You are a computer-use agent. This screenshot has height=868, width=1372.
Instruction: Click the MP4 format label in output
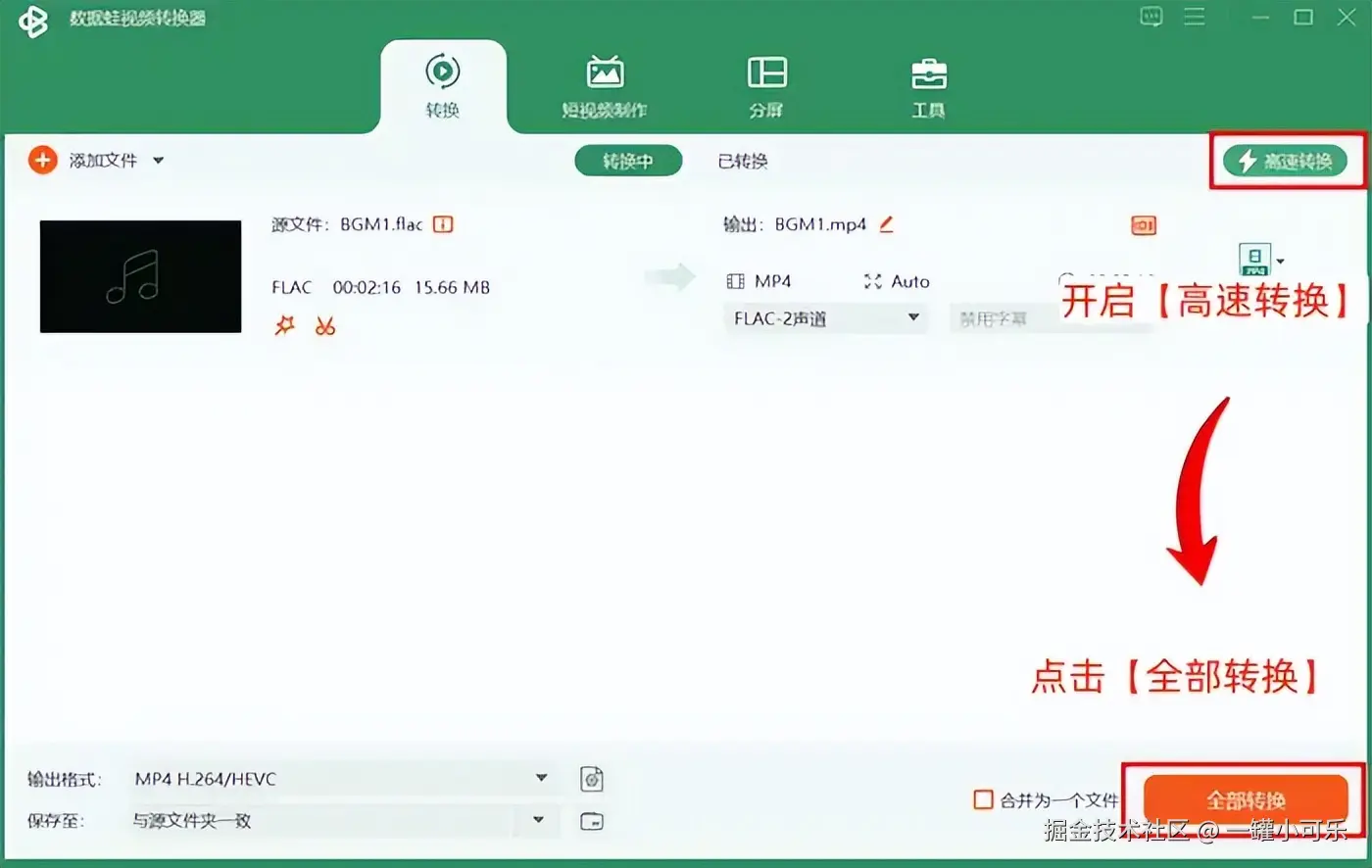point(772,281)
